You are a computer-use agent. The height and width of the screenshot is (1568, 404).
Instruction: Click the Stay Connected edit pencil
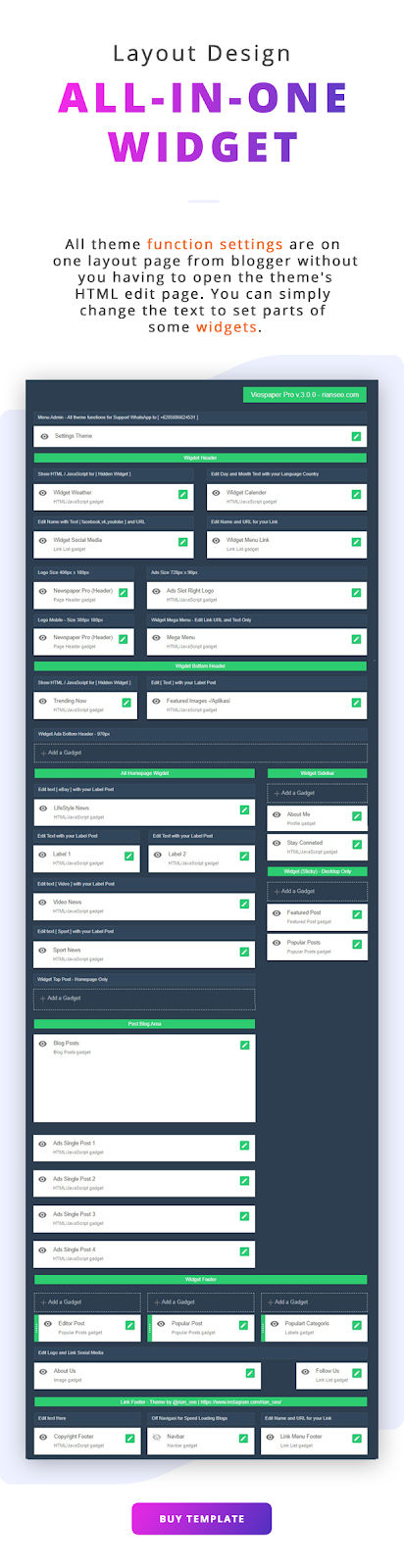(x=357, y=844)
